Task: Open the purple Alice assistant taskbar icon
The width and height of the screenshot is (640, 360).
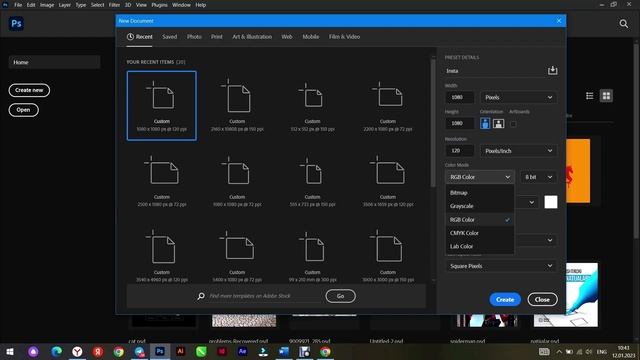Action: (33, 351)
